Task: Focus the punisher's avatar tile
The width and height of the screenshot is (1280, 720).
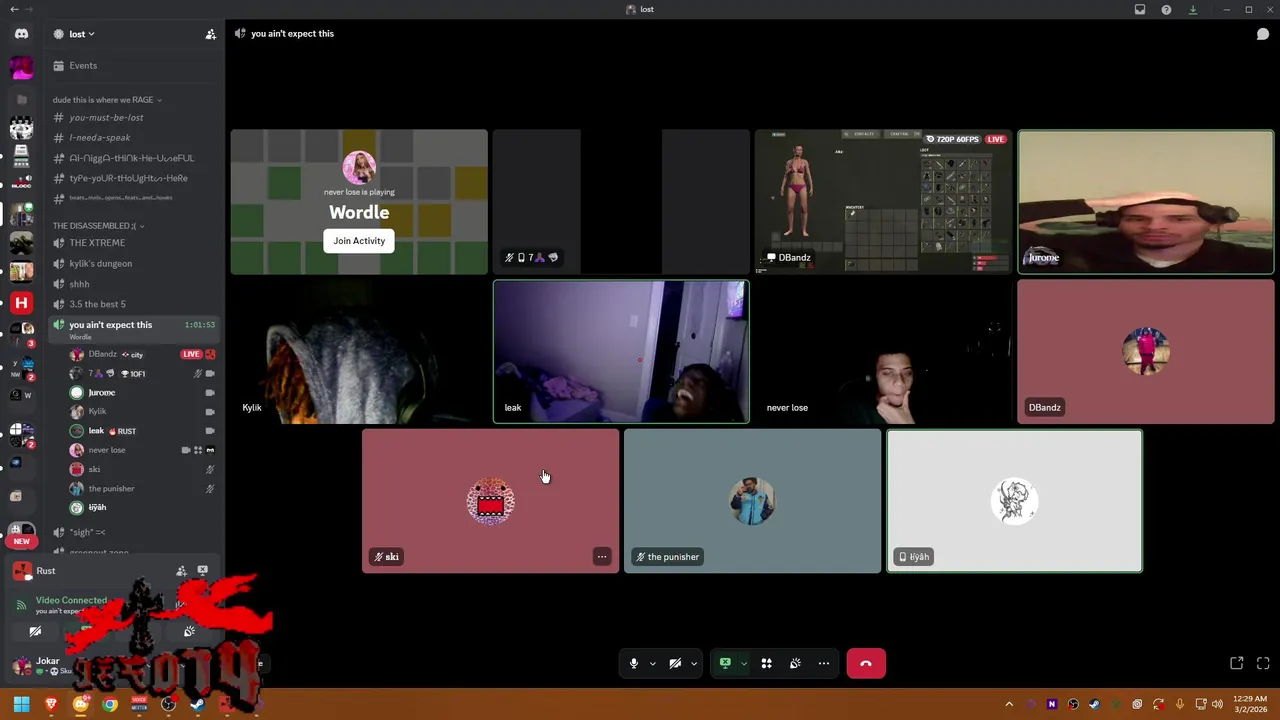Action: 752,501
